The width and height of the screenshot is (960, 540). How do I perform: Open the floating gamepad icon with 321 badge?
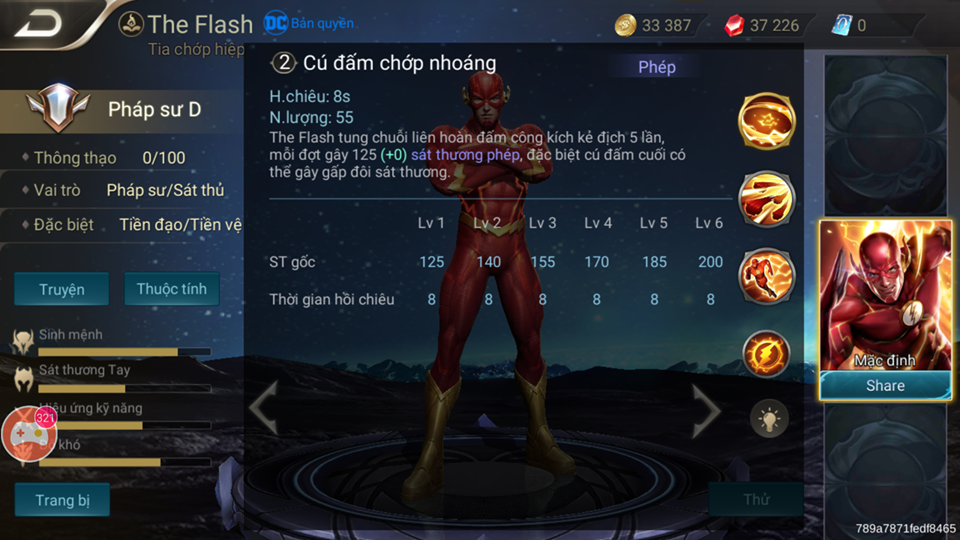pos(28,433)
